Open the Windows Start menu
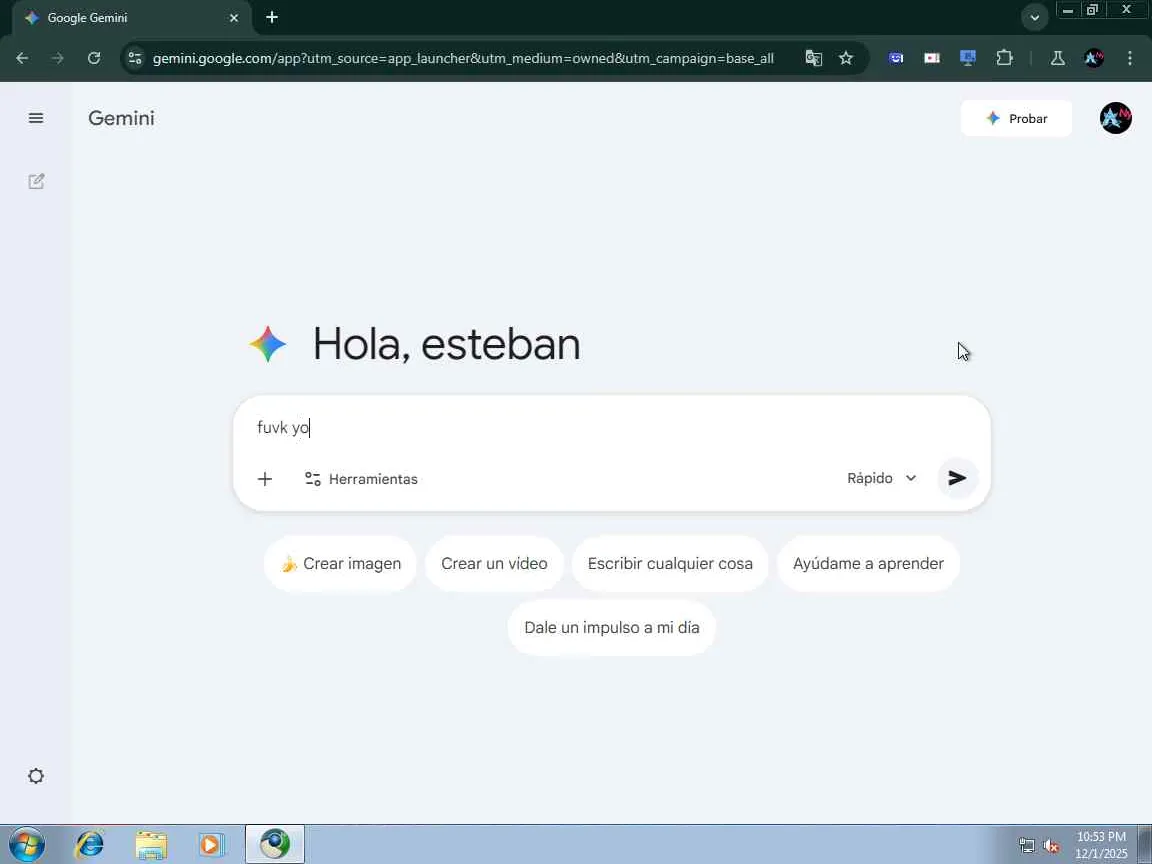Image resolution: width=1152 pixels, height=864 pixels. tap(26, 845)
